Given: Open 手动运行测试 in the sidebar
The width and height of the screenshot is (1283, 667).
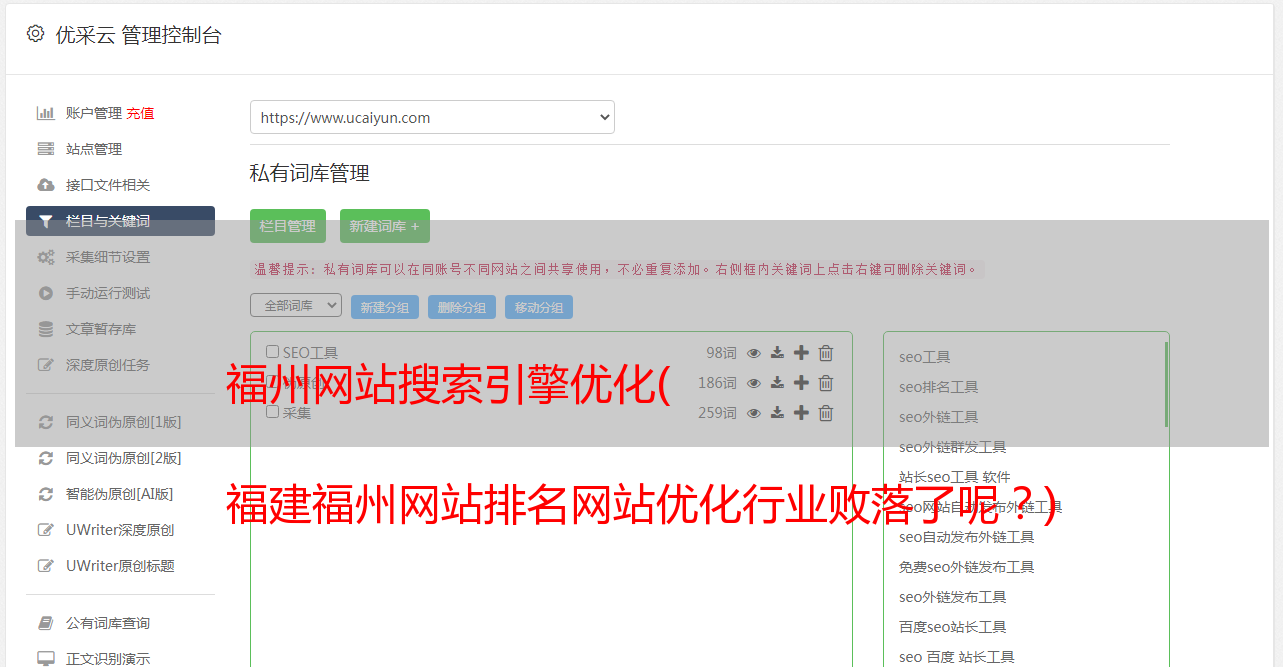Looking at the screenshot, I should click(108, 293).
